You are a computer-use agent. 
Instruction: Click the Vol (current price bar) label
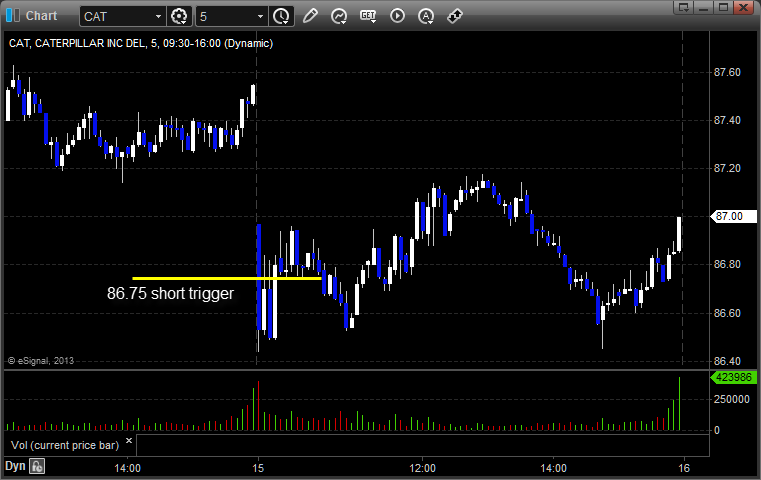[65, 445]
